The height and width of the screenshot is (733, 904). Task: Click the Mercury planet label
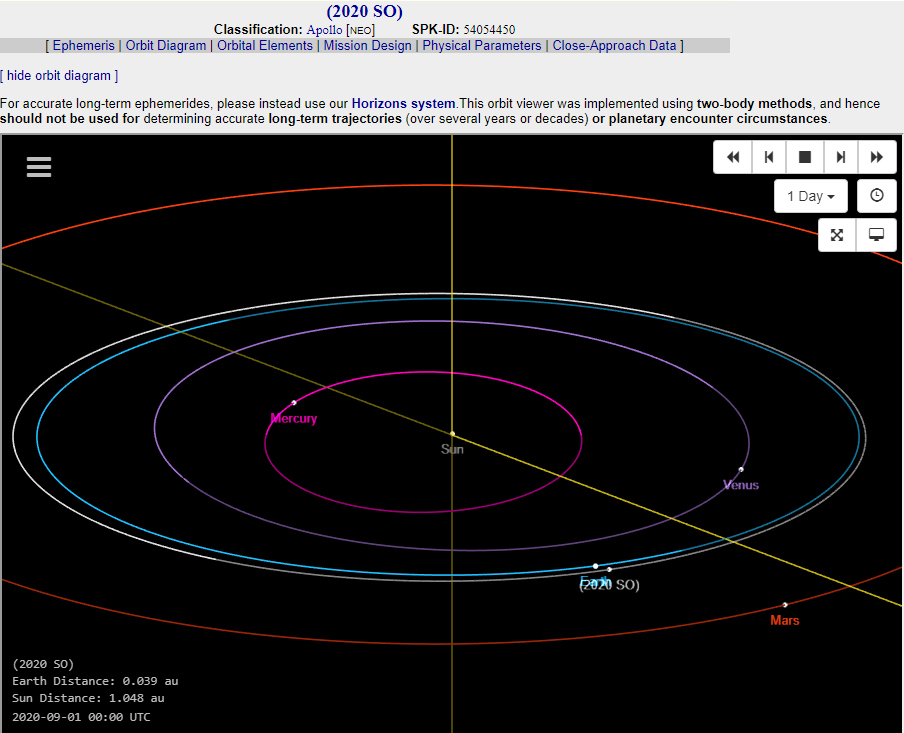coord(294,418)
